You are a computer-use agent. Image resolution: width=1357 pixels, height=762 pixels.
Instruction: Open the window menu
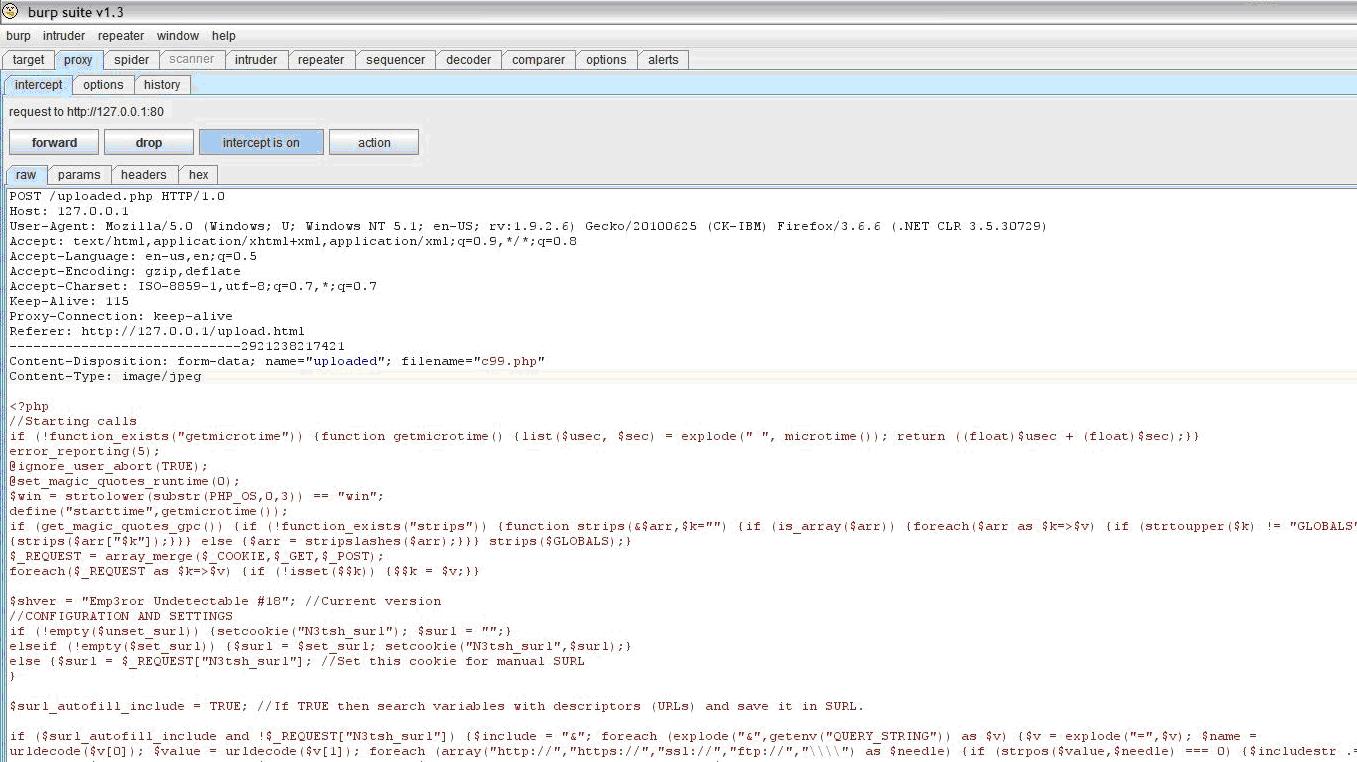coord(177,36)
